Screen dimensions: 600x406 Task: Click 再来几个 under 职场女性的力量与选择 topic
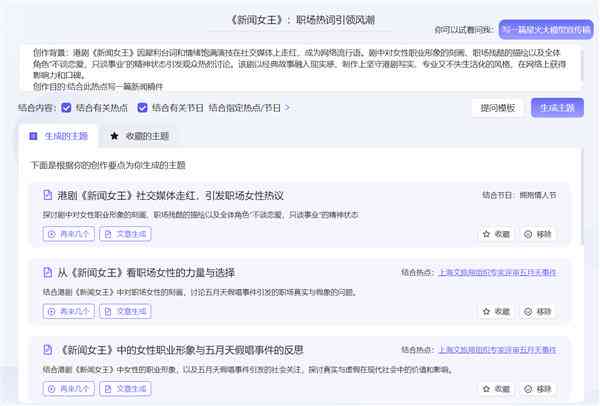click(x=69, y=311)
